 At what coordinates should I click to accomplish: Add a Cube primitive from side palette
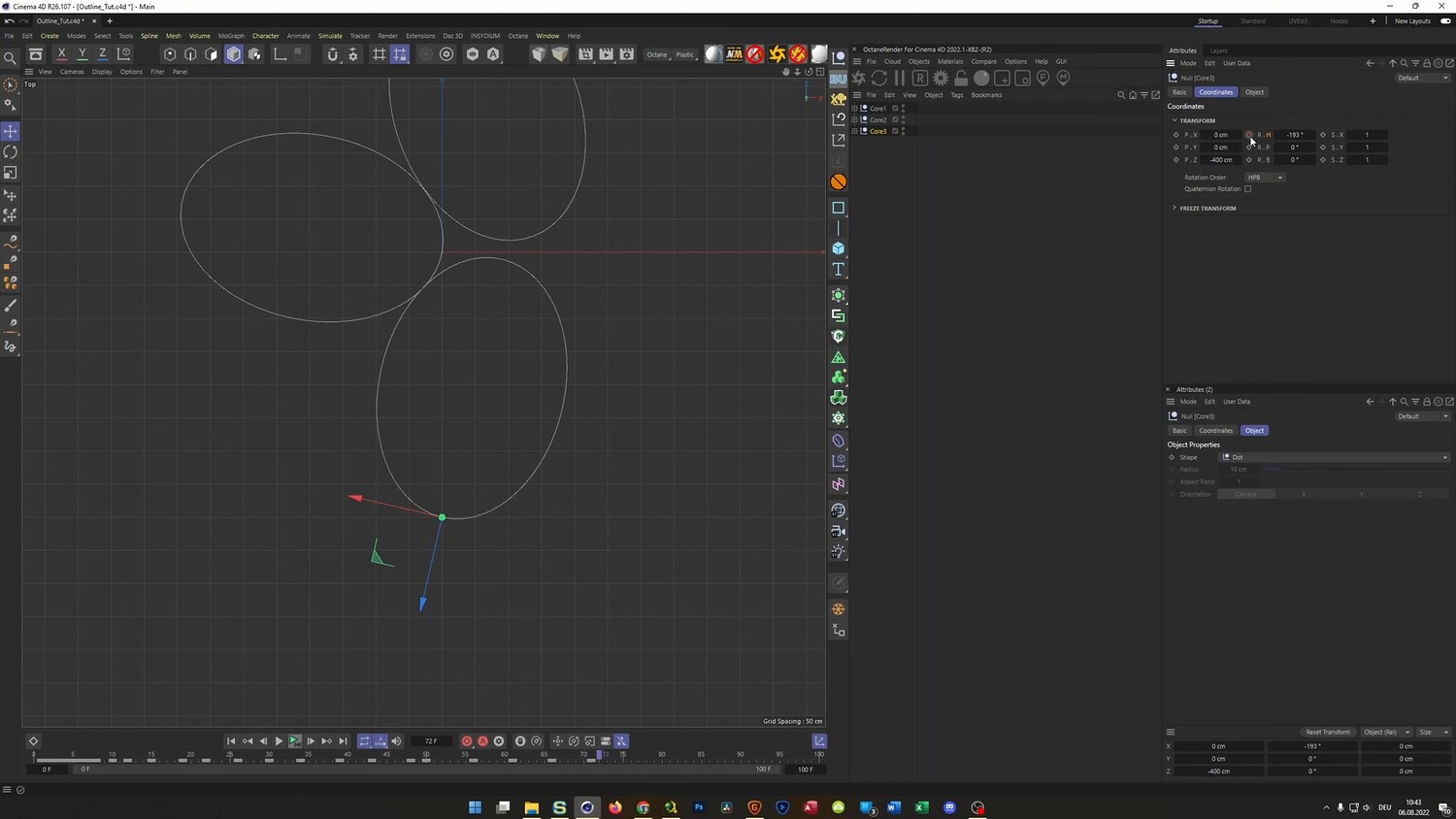point(839,248)
